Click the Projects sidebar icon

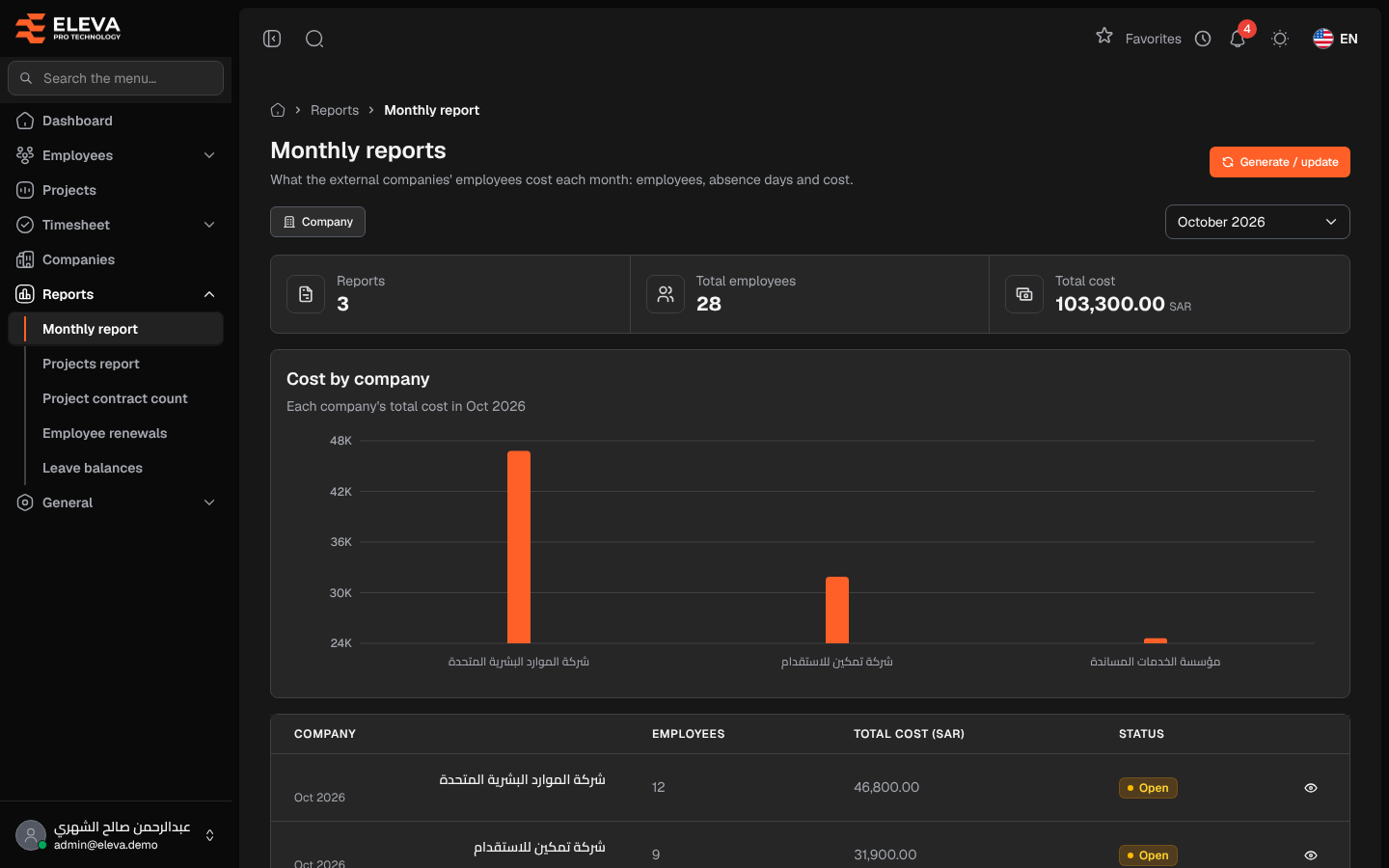(x=25, y=190)
